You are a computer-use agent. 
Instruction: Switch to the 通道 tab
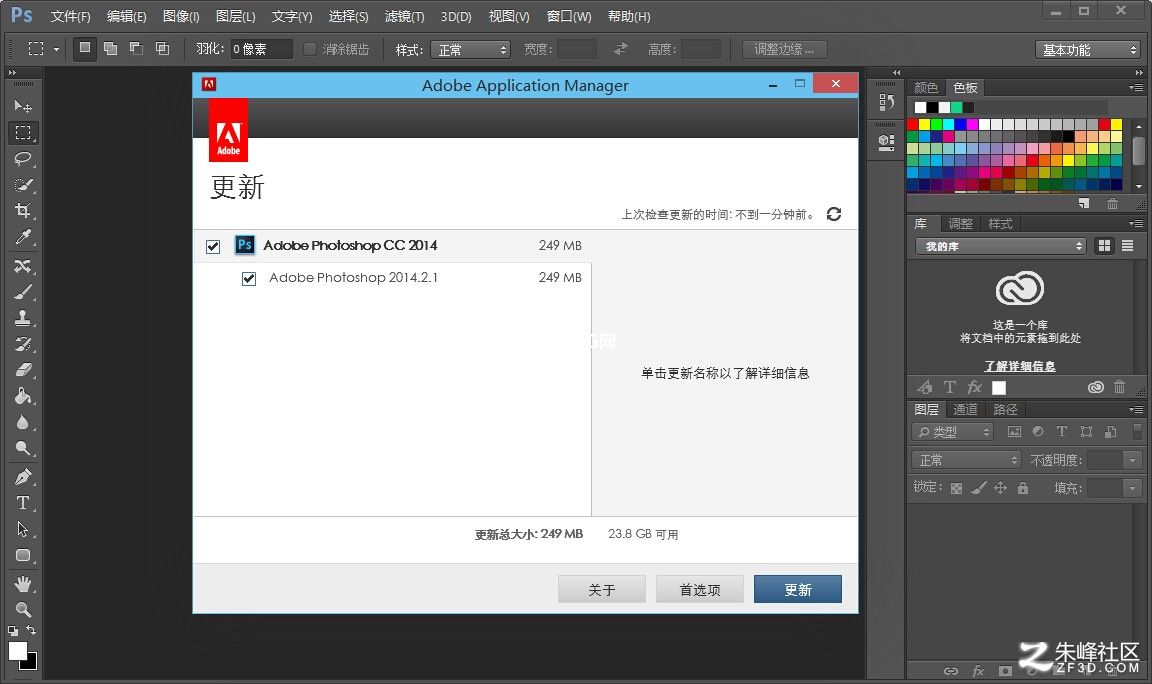pos(965,409)
